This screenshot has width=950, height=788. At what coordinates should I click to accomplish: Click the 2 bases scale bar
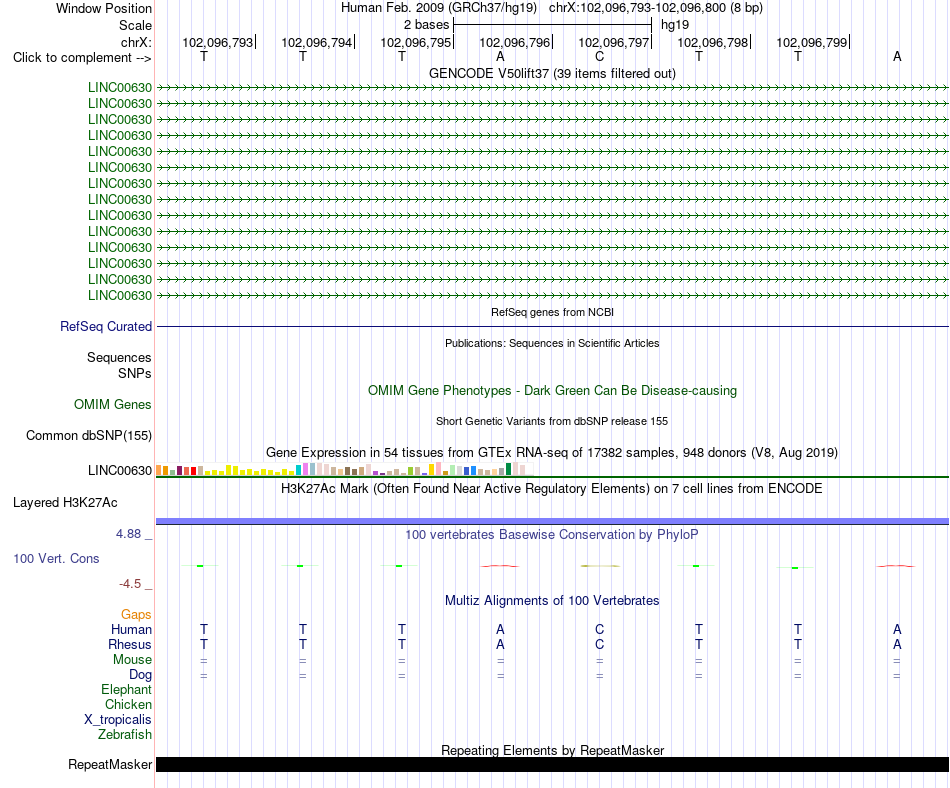[x=553, y=25]
